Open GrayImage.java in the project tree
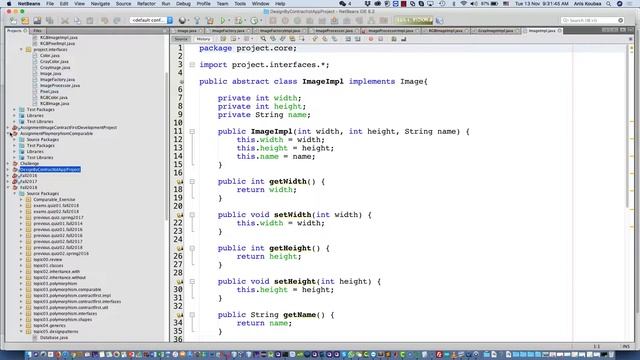The image size is (640, 360). 55,67
